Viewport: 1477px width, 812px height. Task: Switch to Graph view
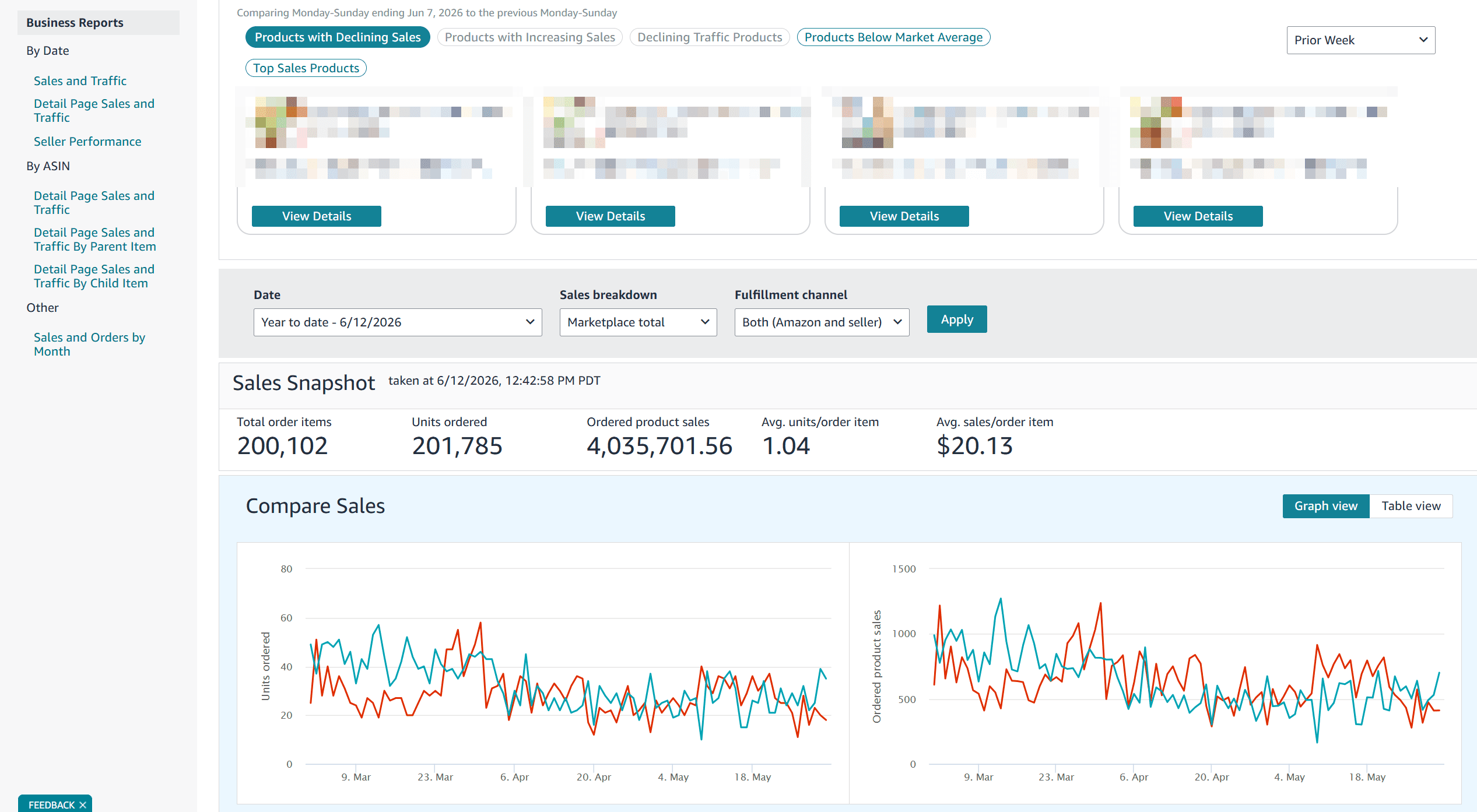(1326, 506)
